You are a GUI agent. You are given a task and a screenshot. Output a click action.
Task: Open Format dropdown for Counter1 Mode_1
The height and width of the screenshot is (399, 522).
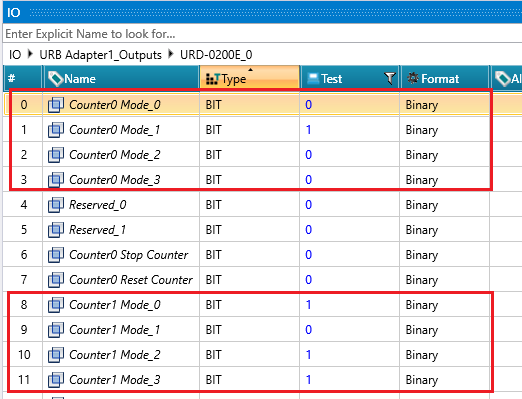(445, 330)
